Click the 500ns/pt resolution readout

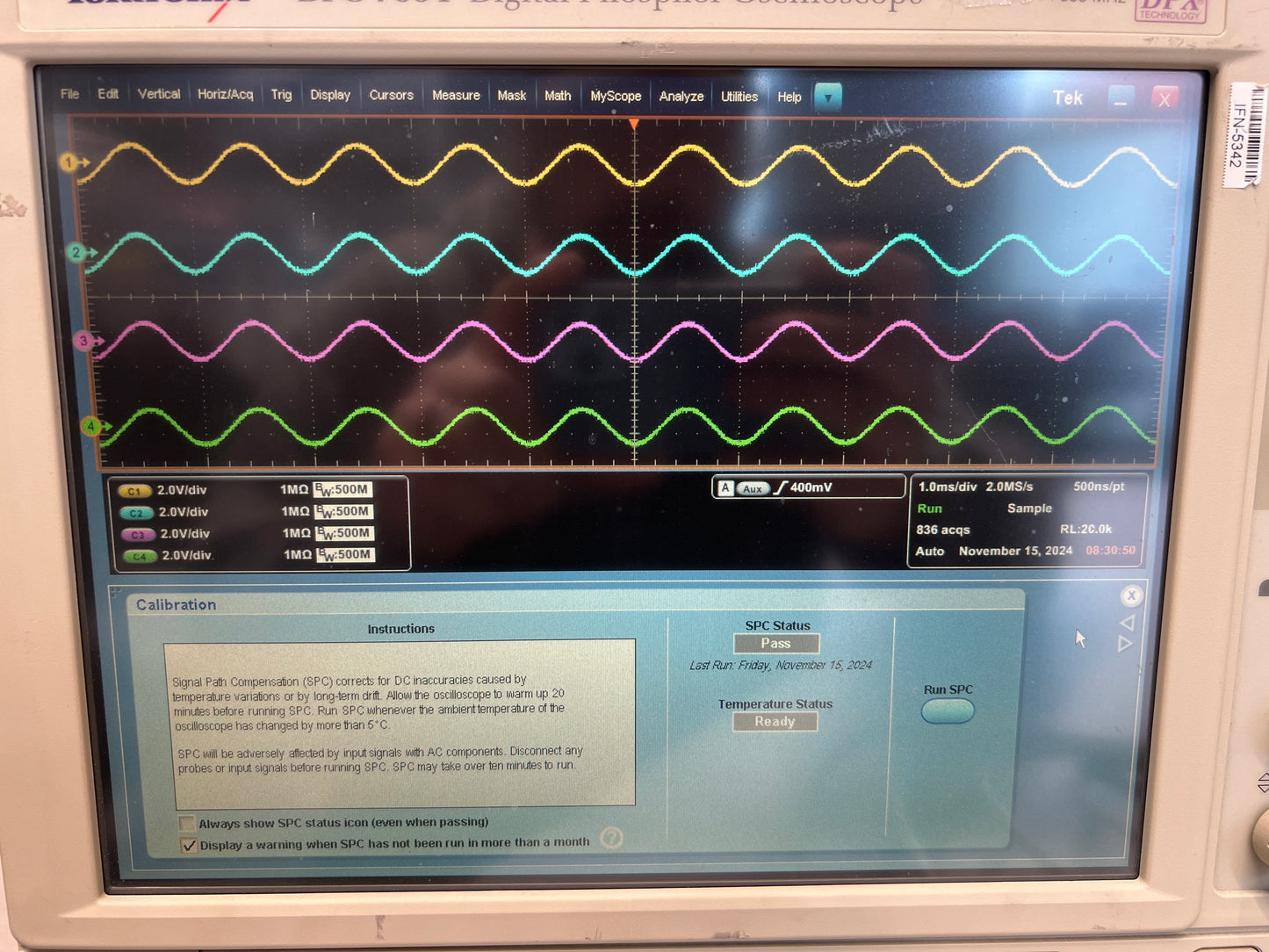pyautogui.click(x=1099, y=487)
